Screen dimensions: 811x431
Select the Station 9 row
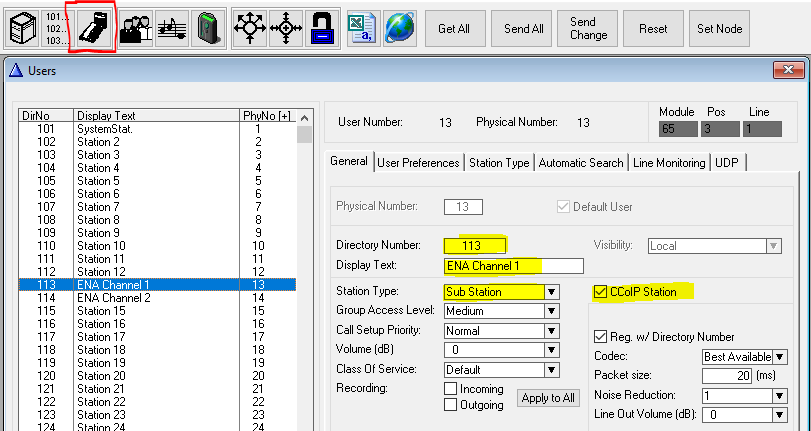157,233
